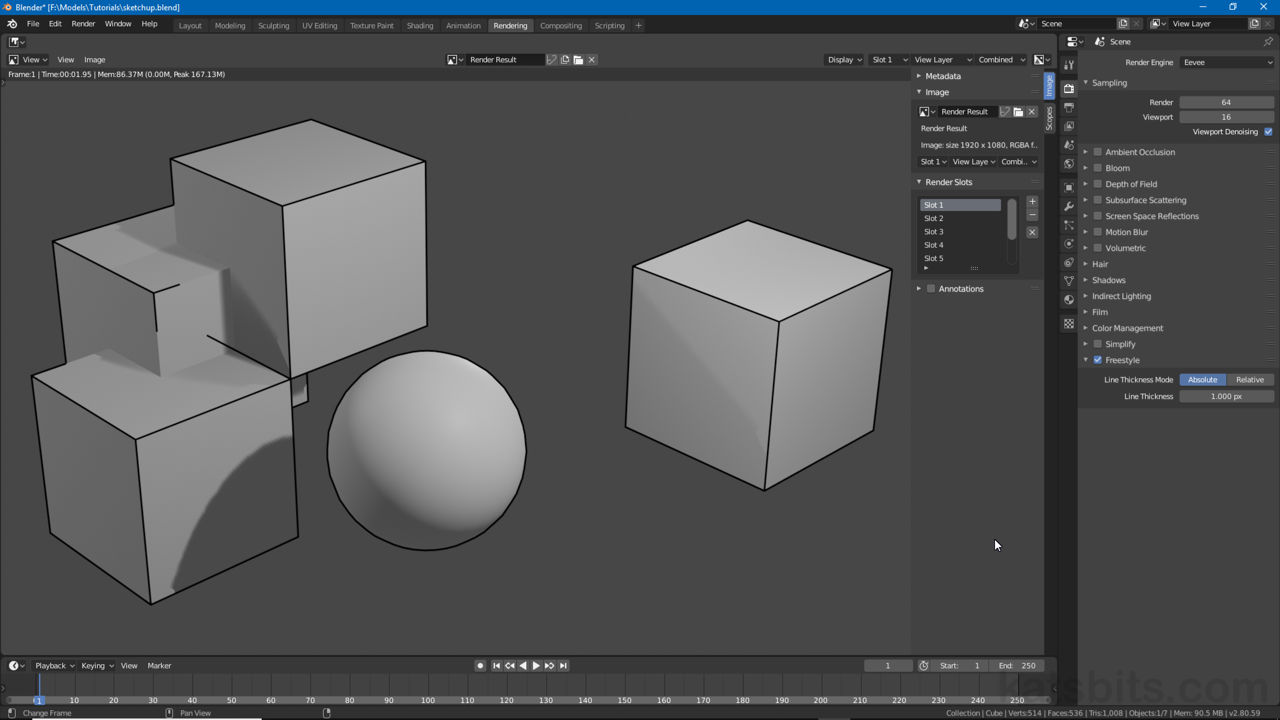The image size is (1280, 720).
Task: Enable Ambient Occlusion checkbox
Action: pos(1097,152)
